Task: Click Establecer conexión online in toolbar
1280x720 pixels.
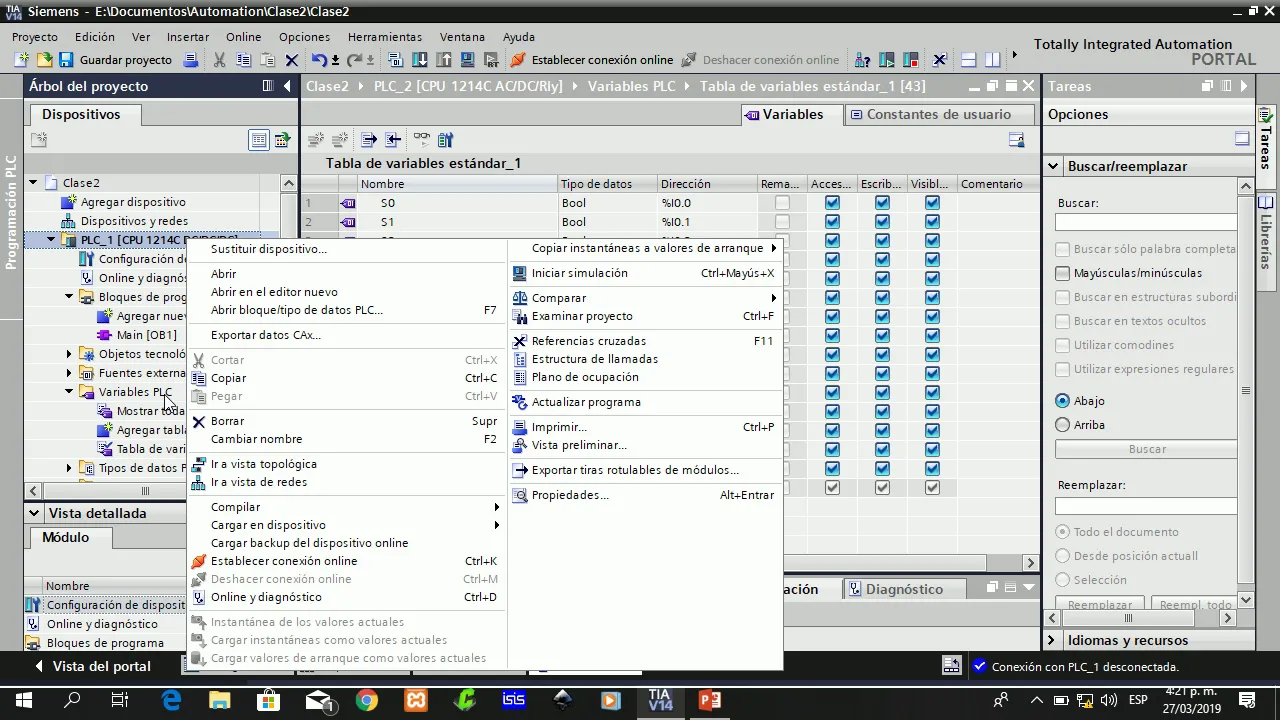Action: click(591, 60)
